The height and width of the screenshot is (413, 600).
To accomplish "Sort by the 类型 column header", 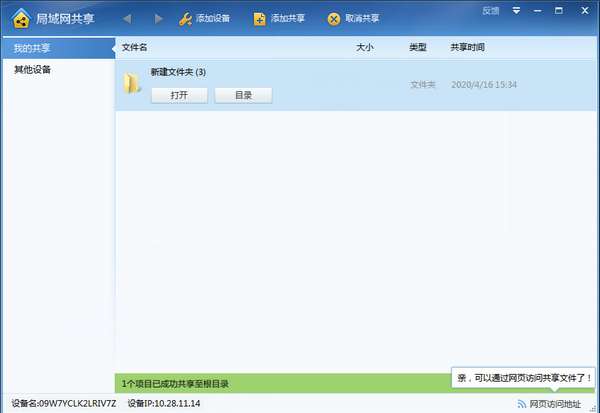I will (x=417, y=47).
